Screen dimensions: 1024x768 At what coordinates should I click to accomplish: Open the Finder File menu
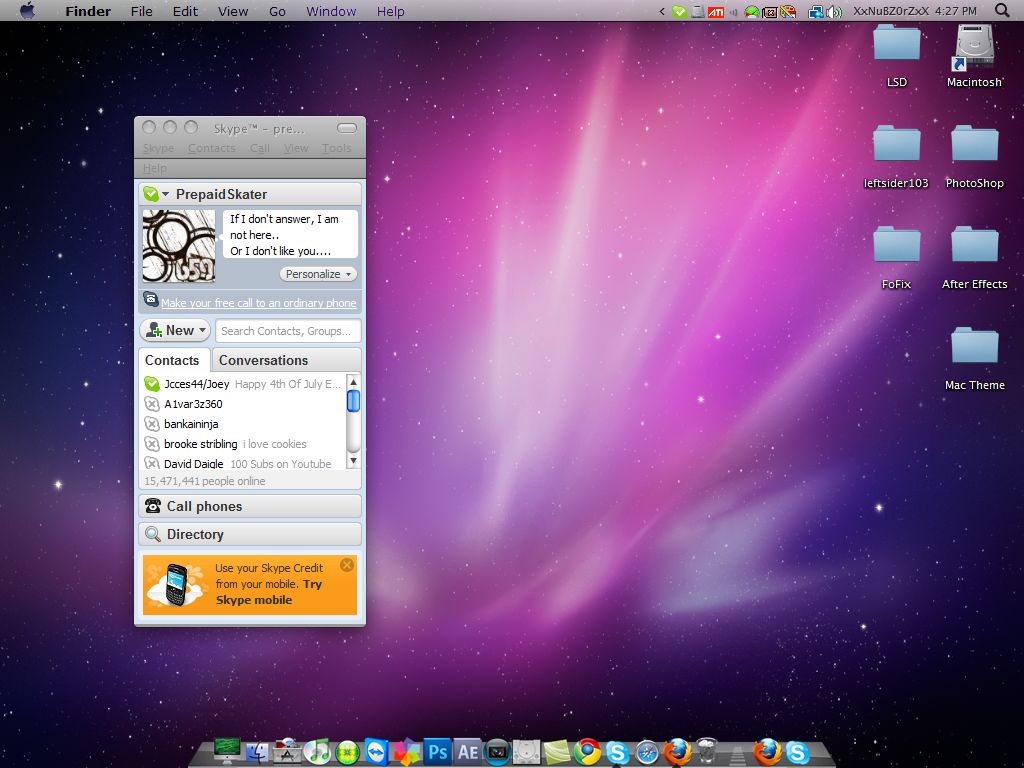click(x=141, y=11)
